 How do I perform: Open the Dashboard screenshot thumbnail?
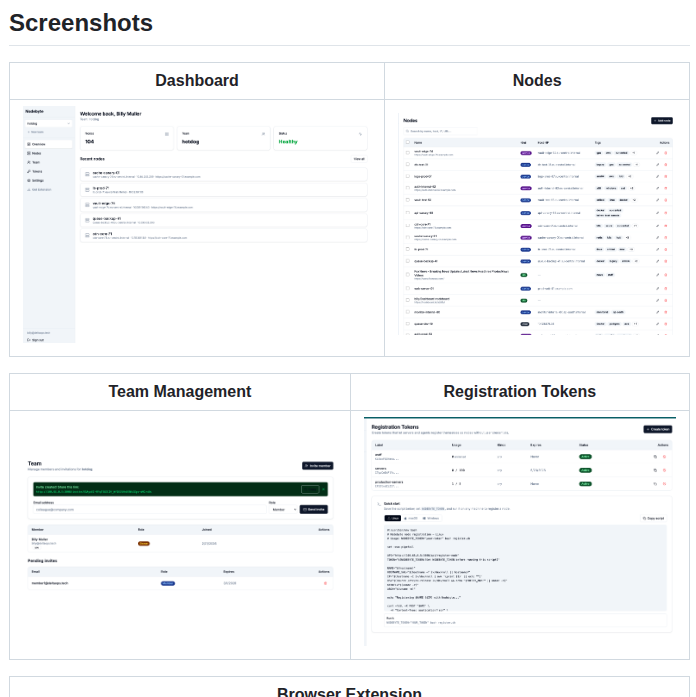(x=196, y=224)
